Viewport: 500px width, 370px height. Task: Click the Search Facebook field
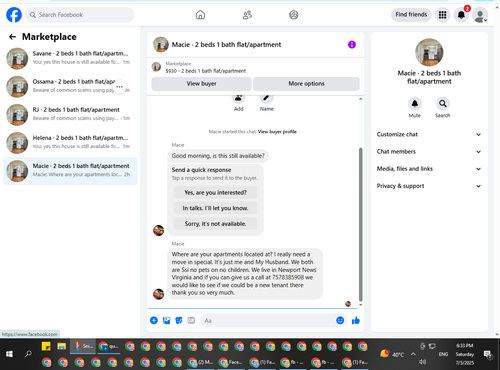(80, 15)
